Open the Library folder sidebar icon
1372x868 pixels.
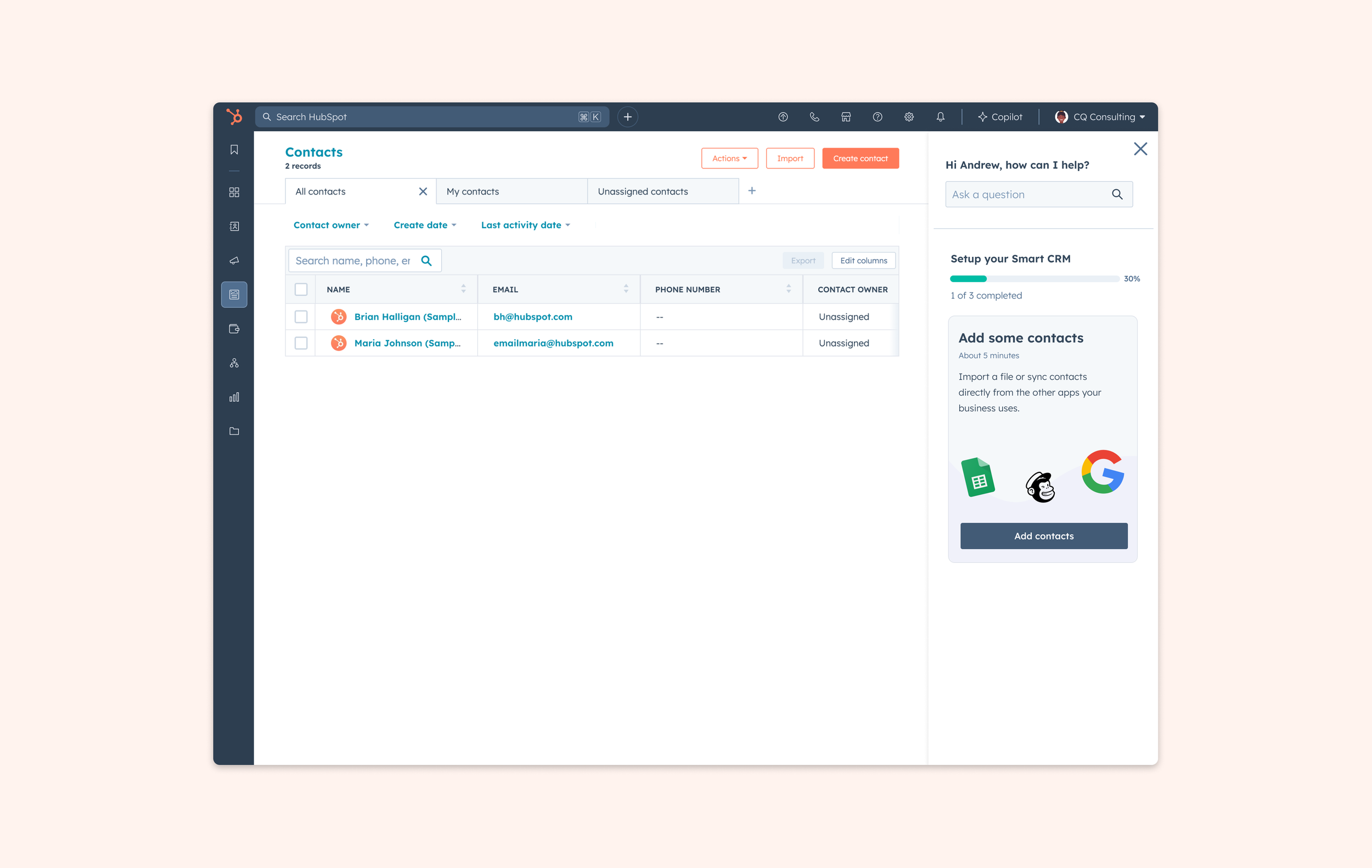(234, 431)
